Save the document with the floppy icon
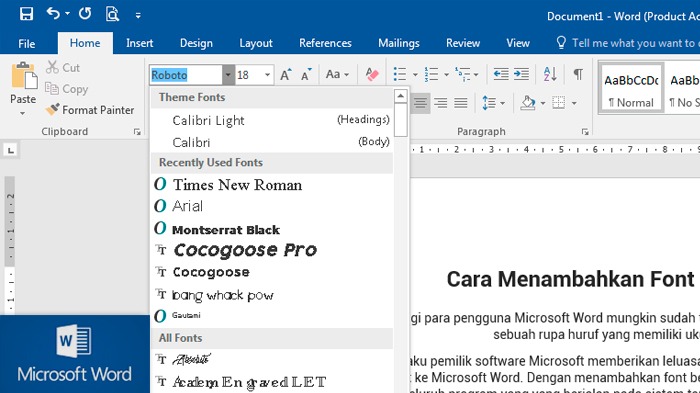The image size is (700, 393). coord(26,14)
